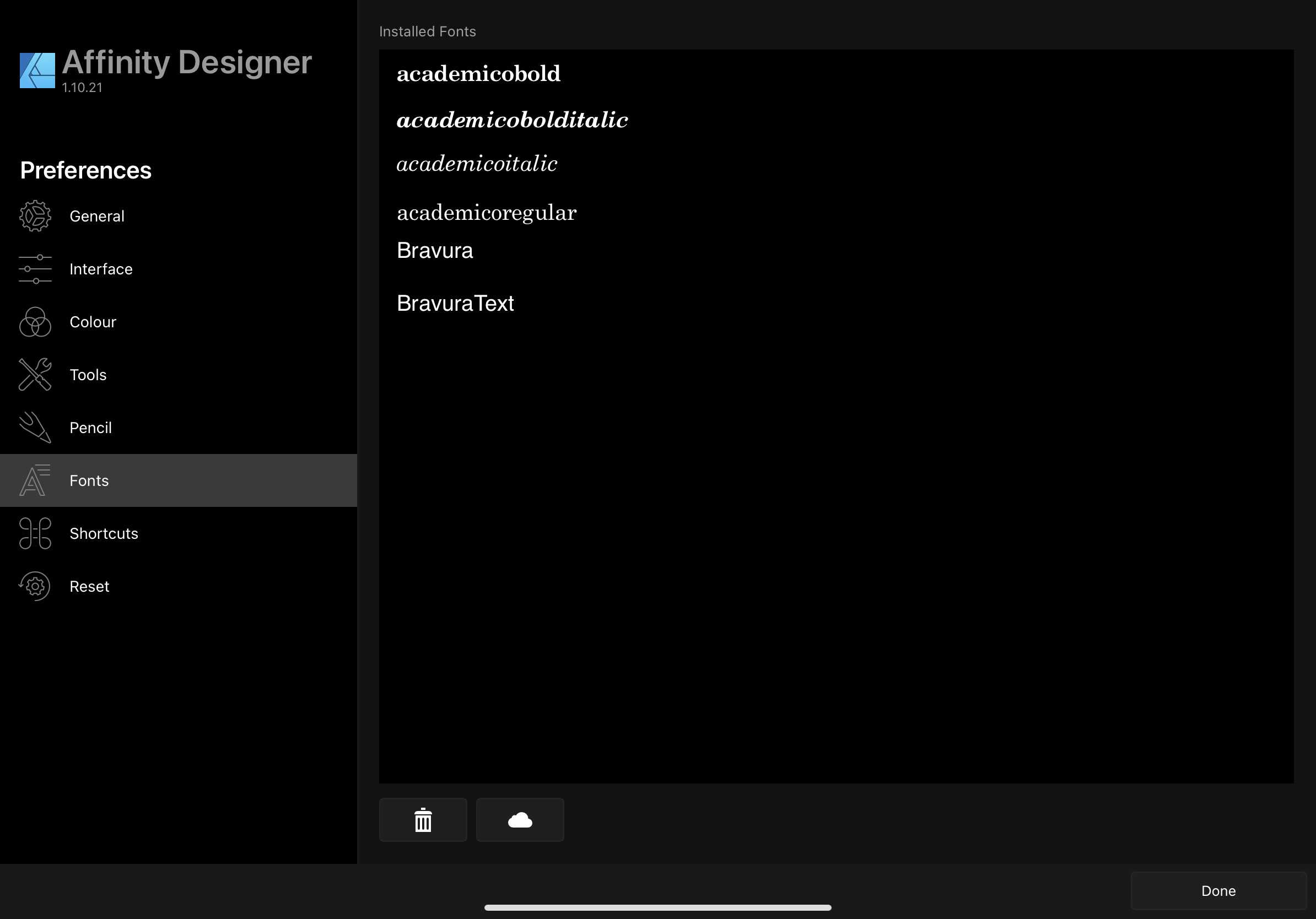Select academicobold font in list

point(478,74)
